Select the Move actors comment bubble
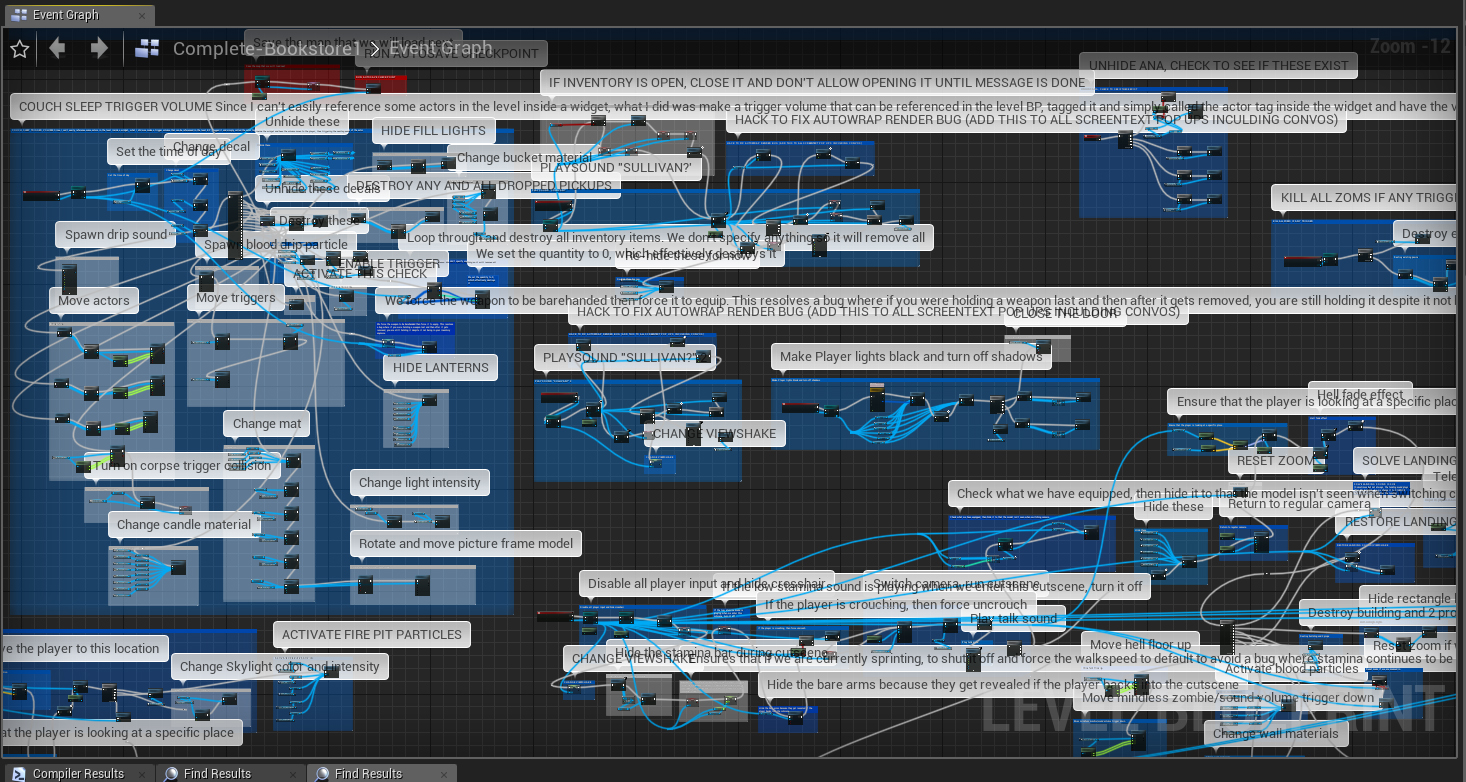This screenshot has height=782, width=1466. pyautogui.click(x=94, y=301)
